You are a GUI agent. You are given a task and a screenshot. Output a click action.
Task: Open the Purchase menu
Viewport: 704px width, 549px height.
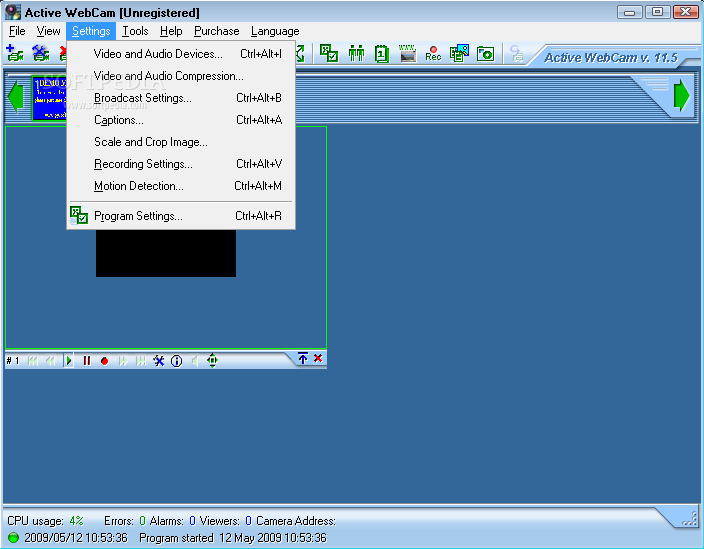click(216, 31)
